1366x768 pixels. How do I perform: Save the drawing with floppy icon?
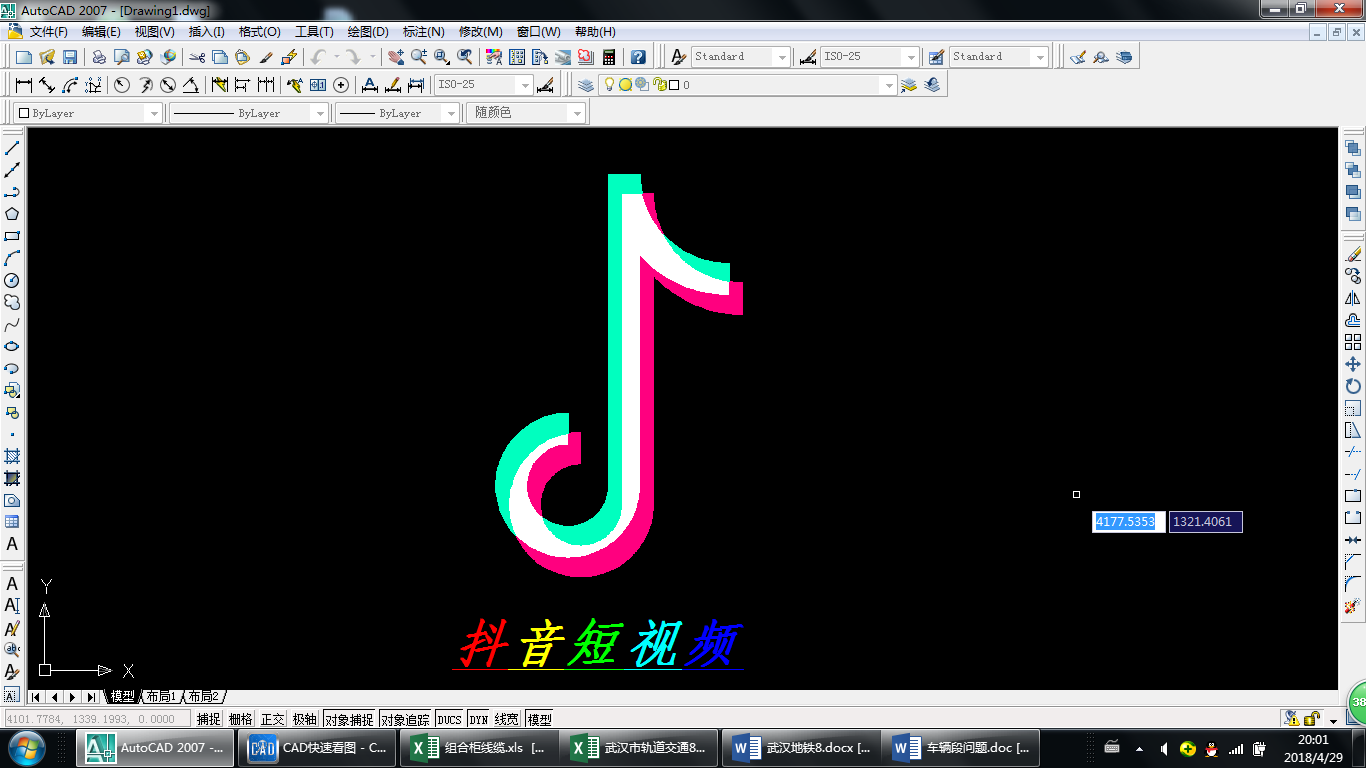[70, 57]
